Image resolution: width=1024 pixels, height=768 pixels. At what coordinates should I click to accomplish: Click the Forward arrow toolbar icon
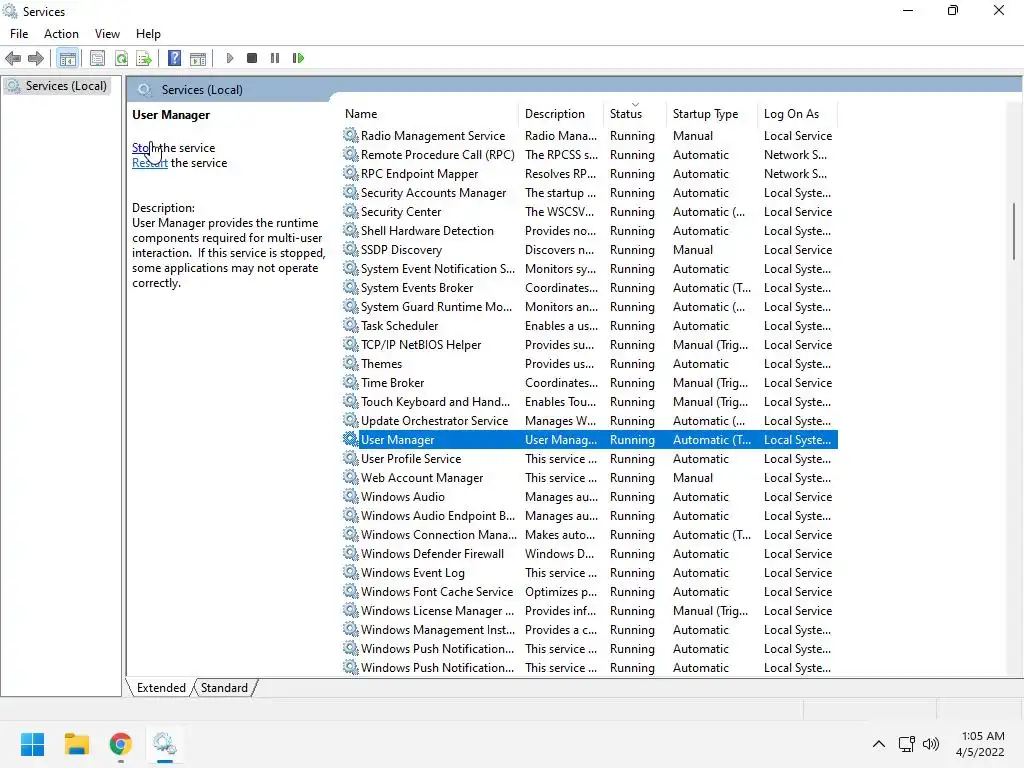click(36, 59)
